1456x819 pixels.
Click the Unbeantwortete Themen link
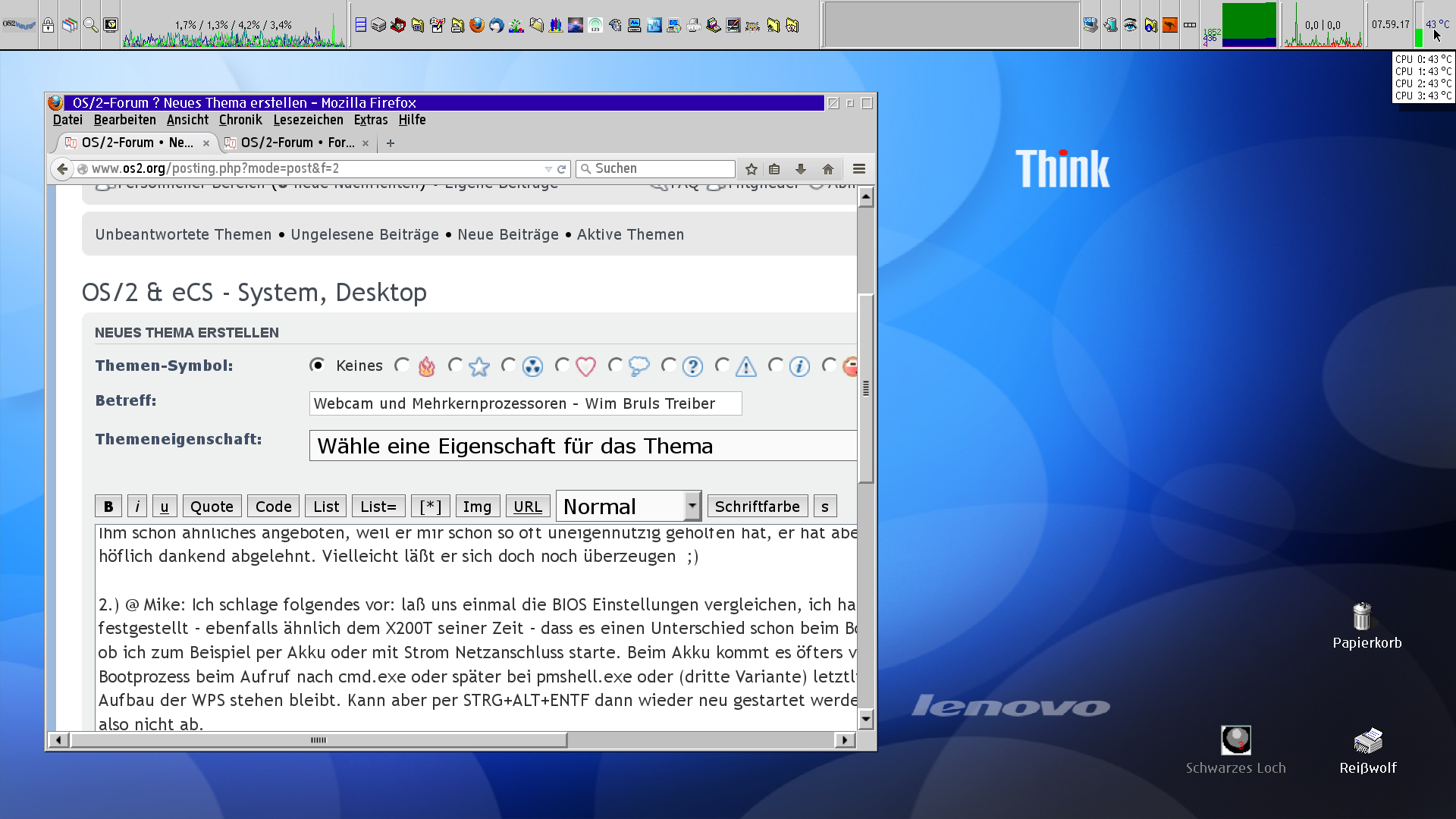click(184, 234)
